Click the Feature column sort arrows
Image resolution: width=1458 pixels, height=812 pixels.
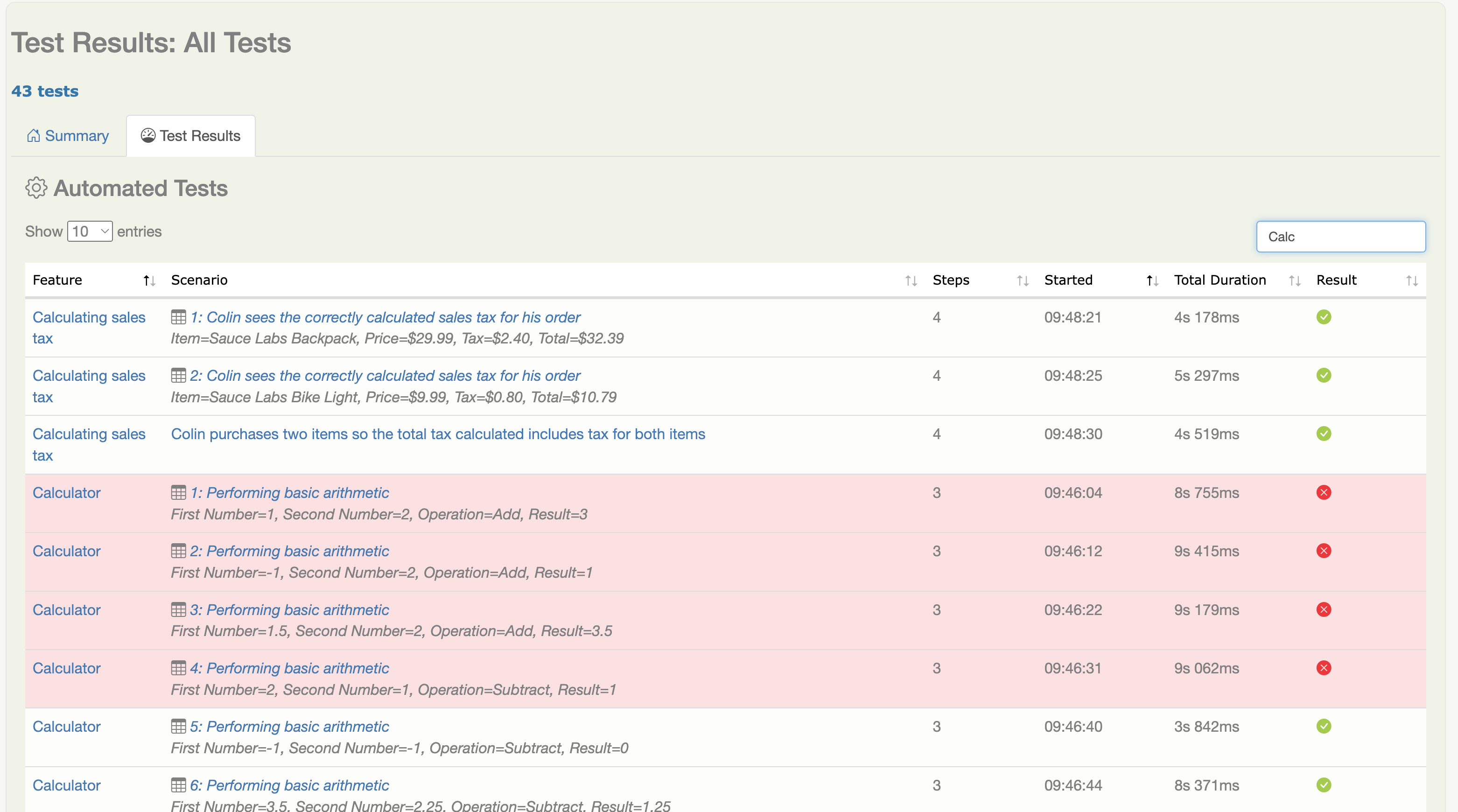[149, 280]
